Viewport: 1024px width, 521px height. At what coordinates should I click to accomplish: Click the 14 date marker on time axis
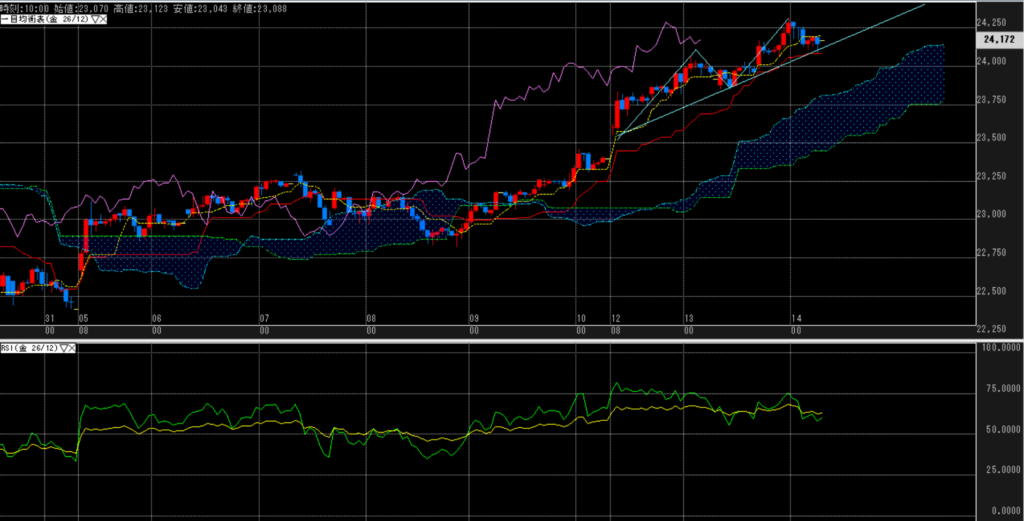(792, 318)
